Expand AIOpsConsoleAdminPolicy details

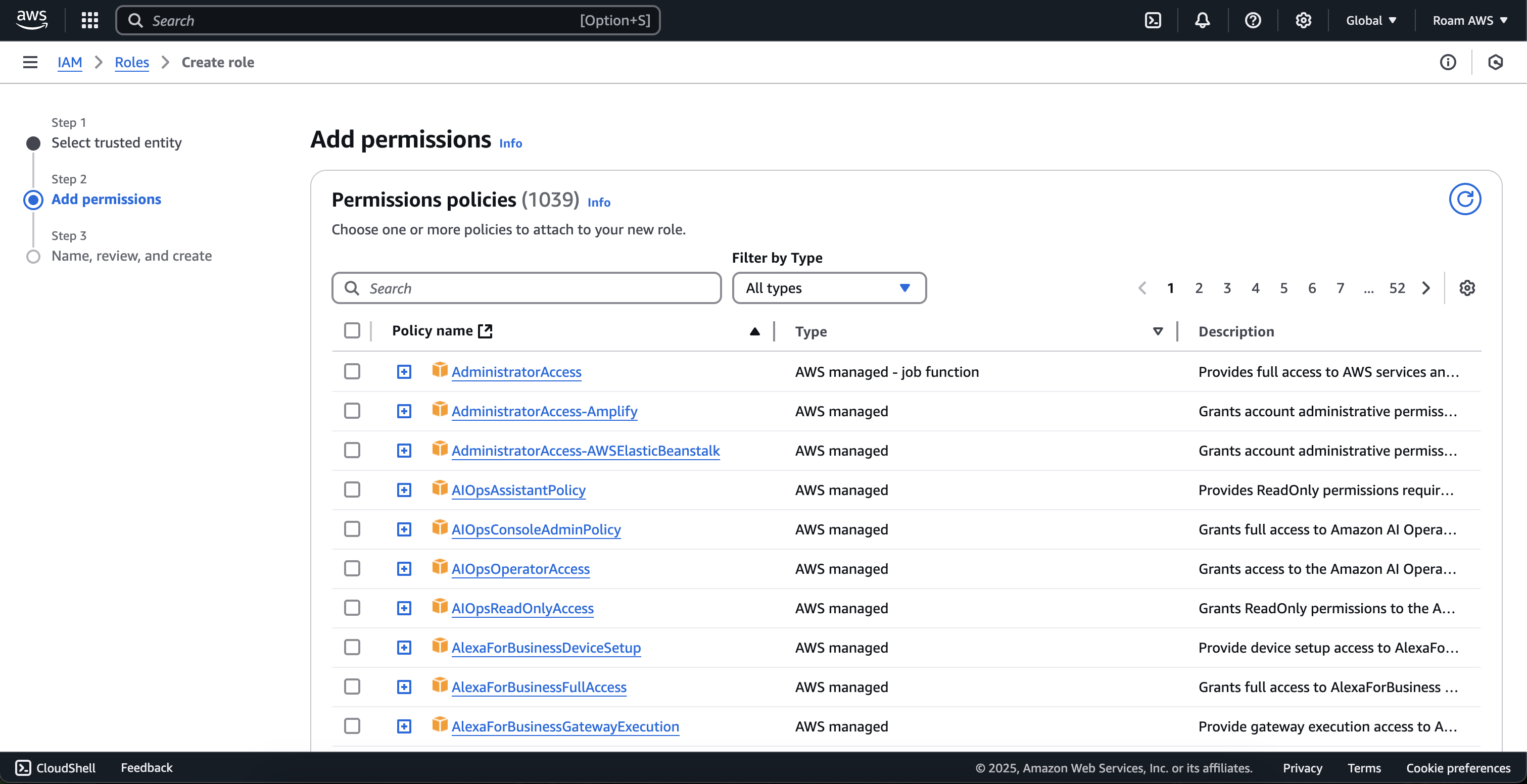(x=404, y=529)
